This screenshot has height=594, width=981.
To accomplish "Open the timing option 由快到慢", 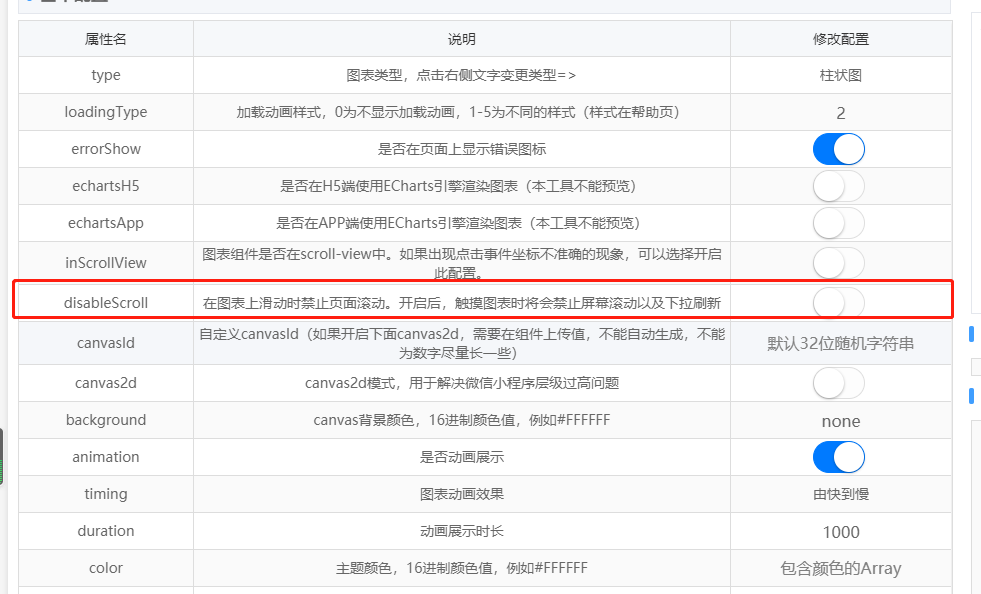I will tap(840, 494).
